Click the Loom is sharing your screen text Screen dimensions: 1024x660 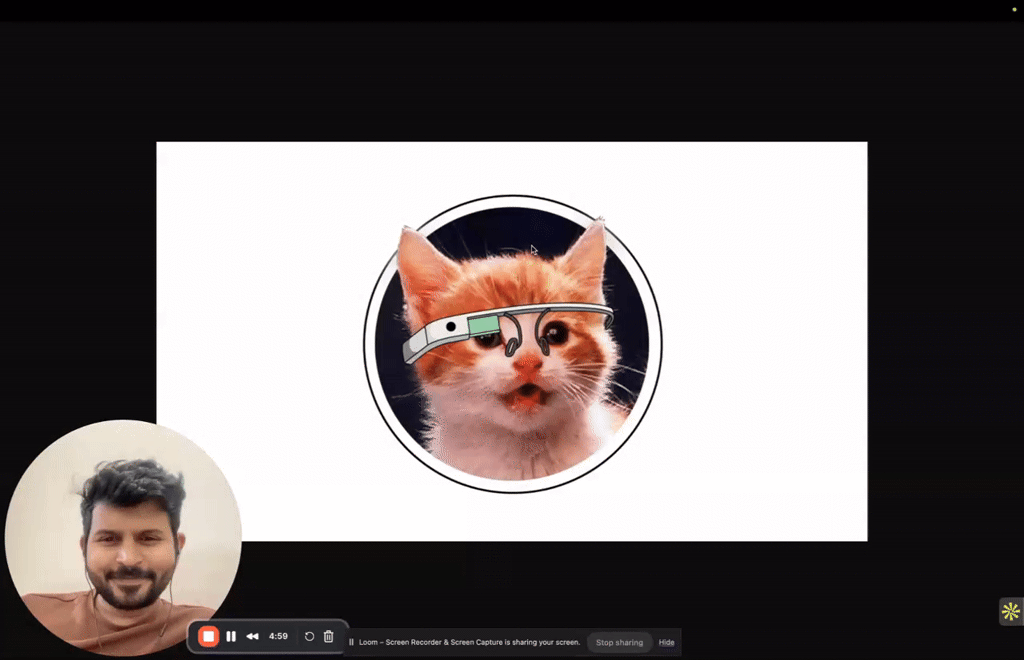pos(470,642)
